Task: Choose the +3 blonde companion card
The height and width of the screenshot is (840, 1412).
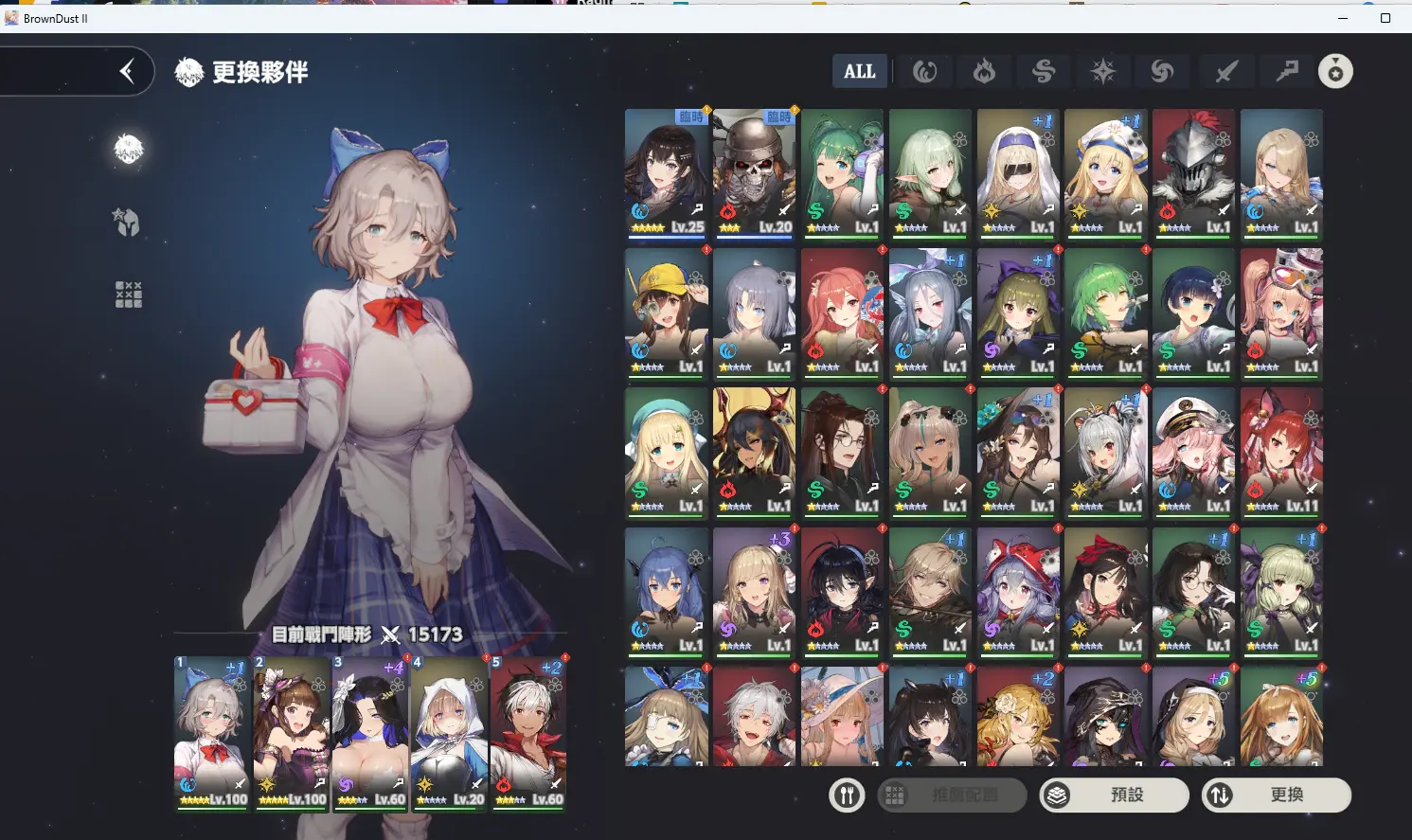Action: (754, 592)
